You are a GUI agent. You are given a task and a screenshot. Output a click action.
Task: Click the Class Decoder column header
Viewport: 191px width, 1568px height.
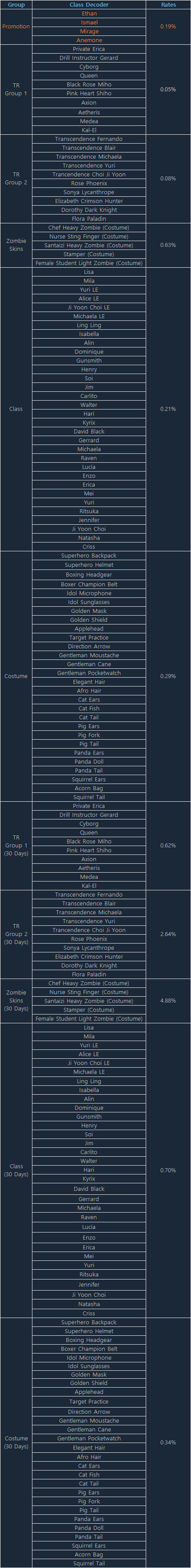pos(89,4)
